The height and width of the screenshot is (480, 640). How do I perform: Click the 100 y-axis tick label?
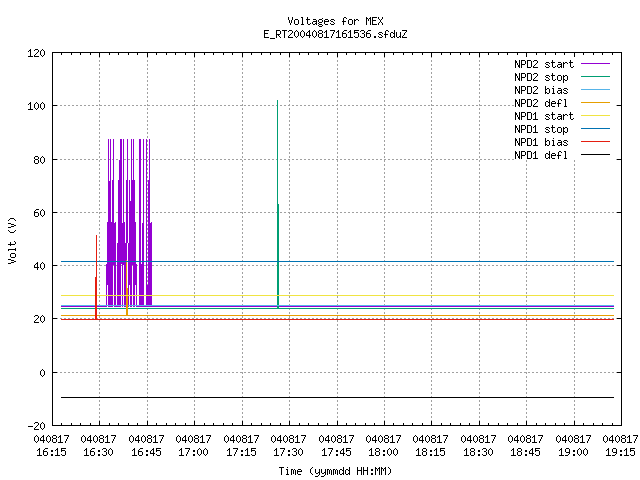[x=36, y=106]
